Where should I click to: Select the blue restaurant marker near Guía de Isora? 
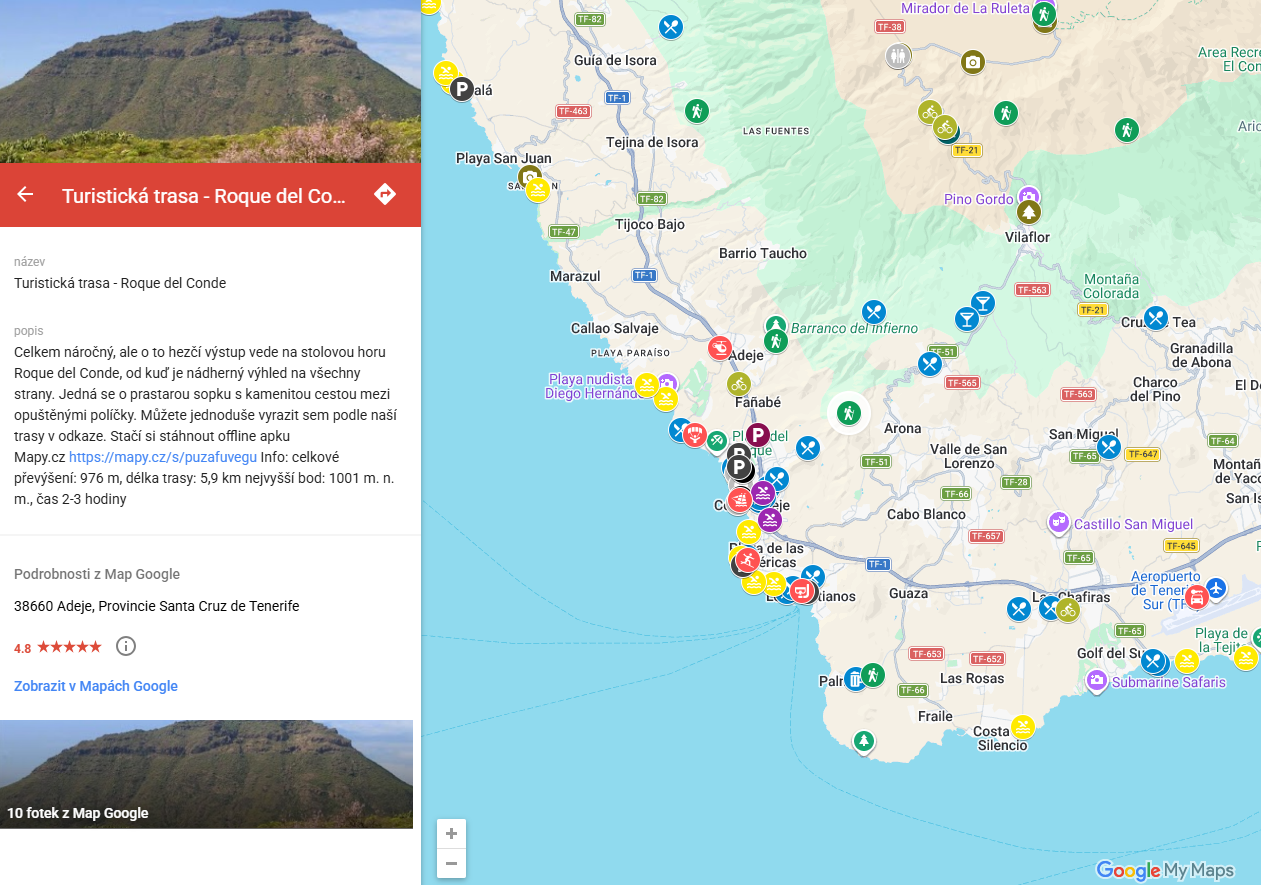click(670, 26)
